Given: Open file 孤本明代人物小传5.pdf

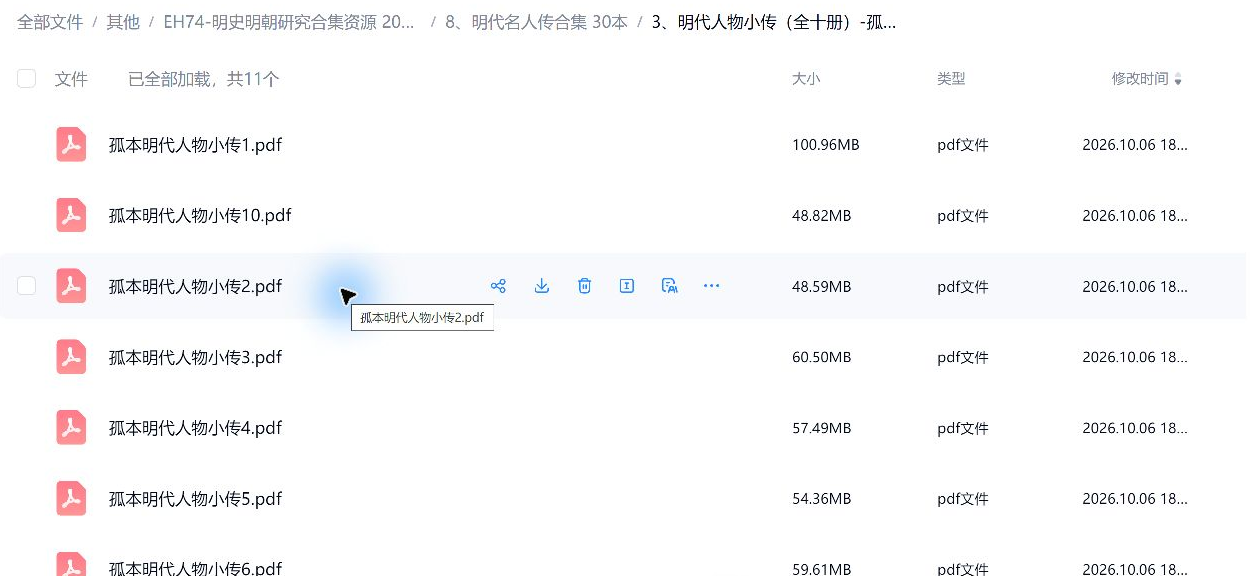Looking at the screenshot, I should [x=195, y=500].
